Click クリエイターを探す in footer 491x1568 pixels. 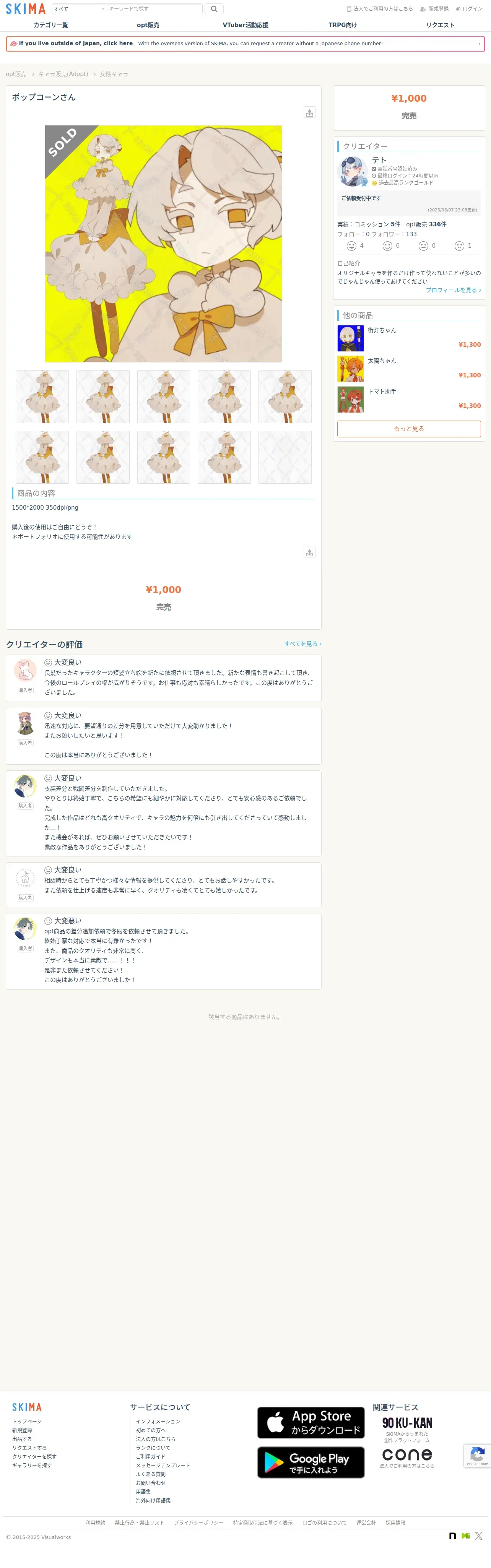(x=34, y=1457)
